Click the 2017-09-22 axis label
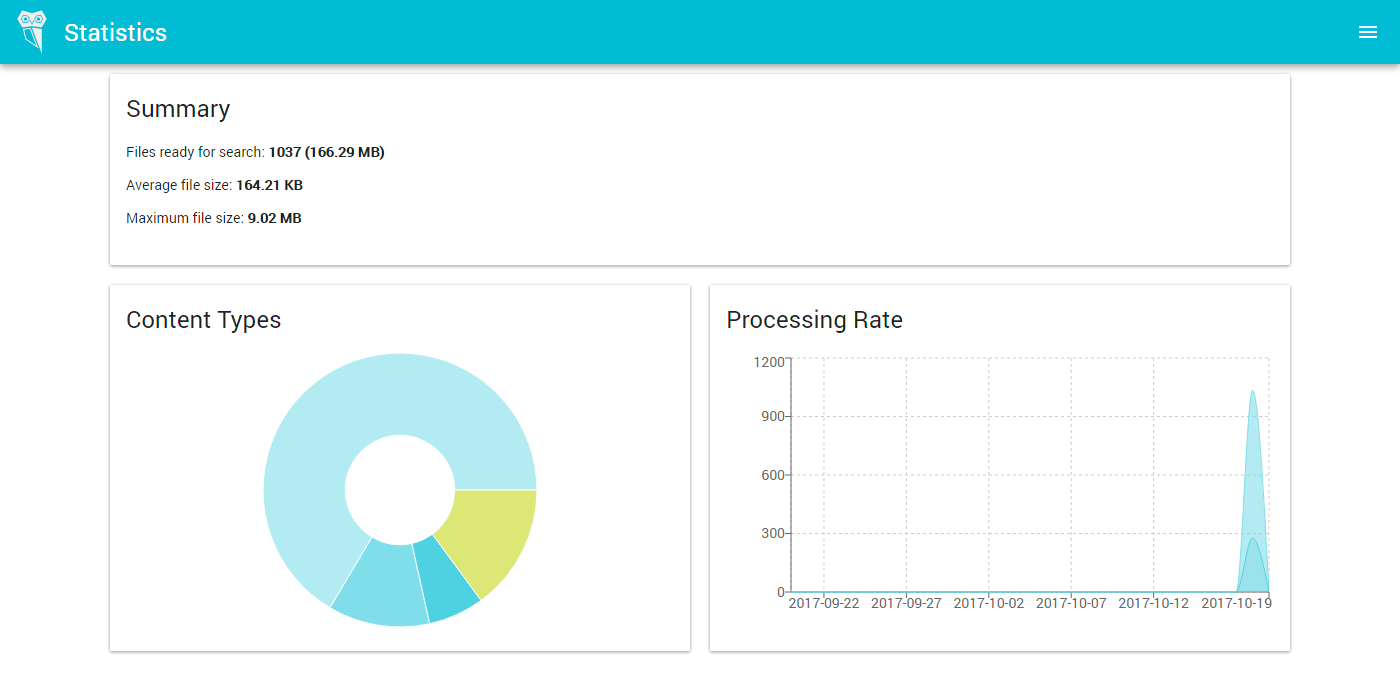The width and height of the screenshot is (1400, 700). [x=824, y=603]
